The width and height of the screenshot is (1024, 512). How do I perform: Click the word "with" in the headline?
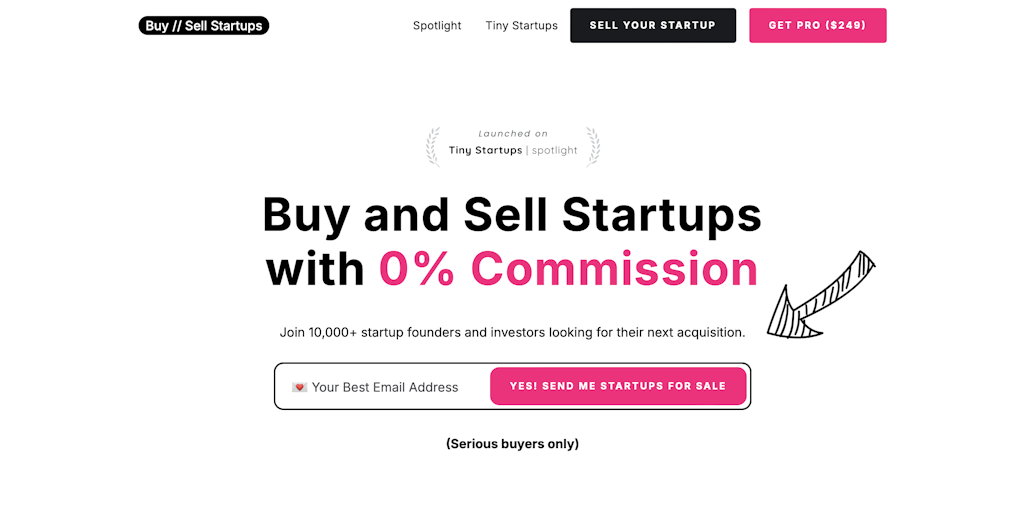(315, 268)
